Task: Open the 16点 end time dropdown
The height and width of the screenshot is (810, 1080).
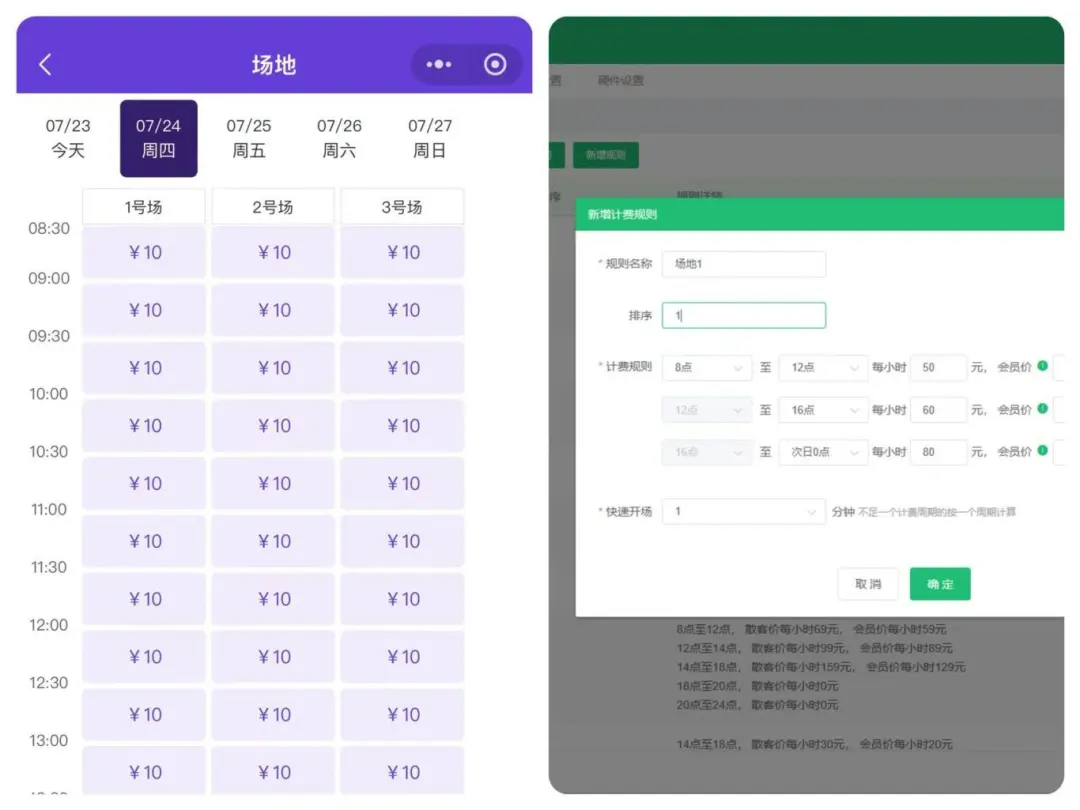Action: coord(822,410)
